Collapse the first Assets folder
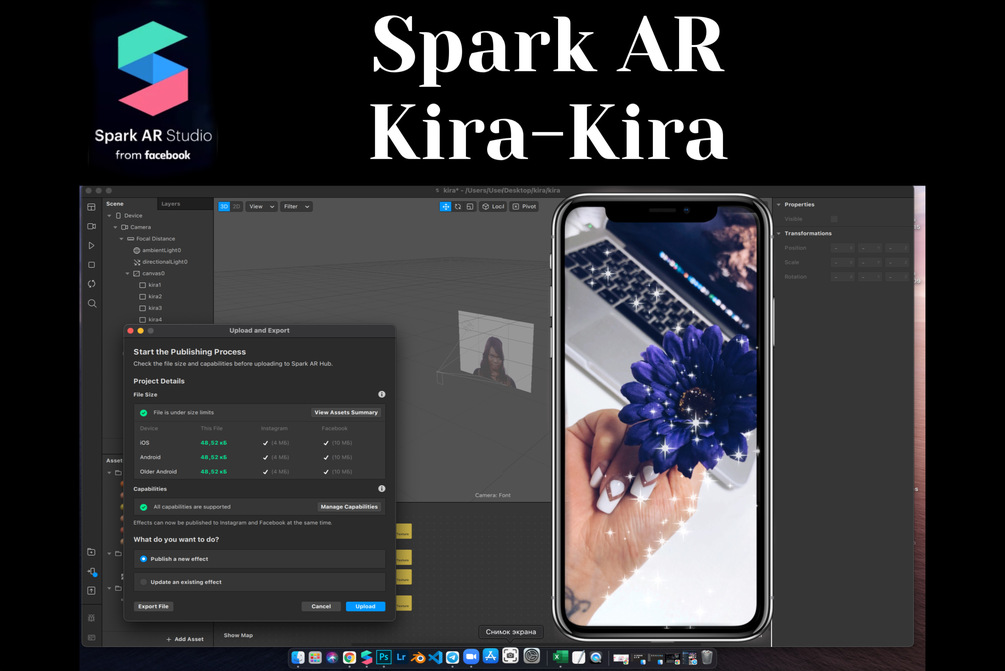Screen dimensions: 1005x671 pyautogui.click(x=109, y=472)
